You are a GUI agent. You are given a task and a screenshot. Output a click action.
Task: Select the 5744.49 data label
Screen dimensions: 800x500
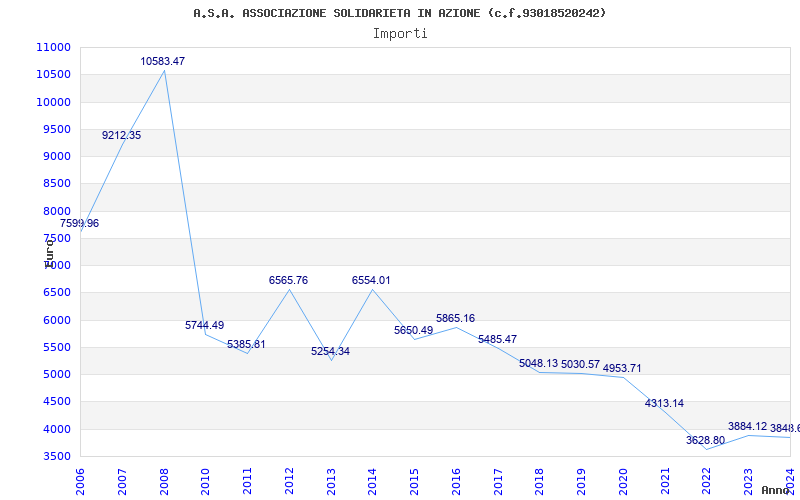(x=205, y=325)
